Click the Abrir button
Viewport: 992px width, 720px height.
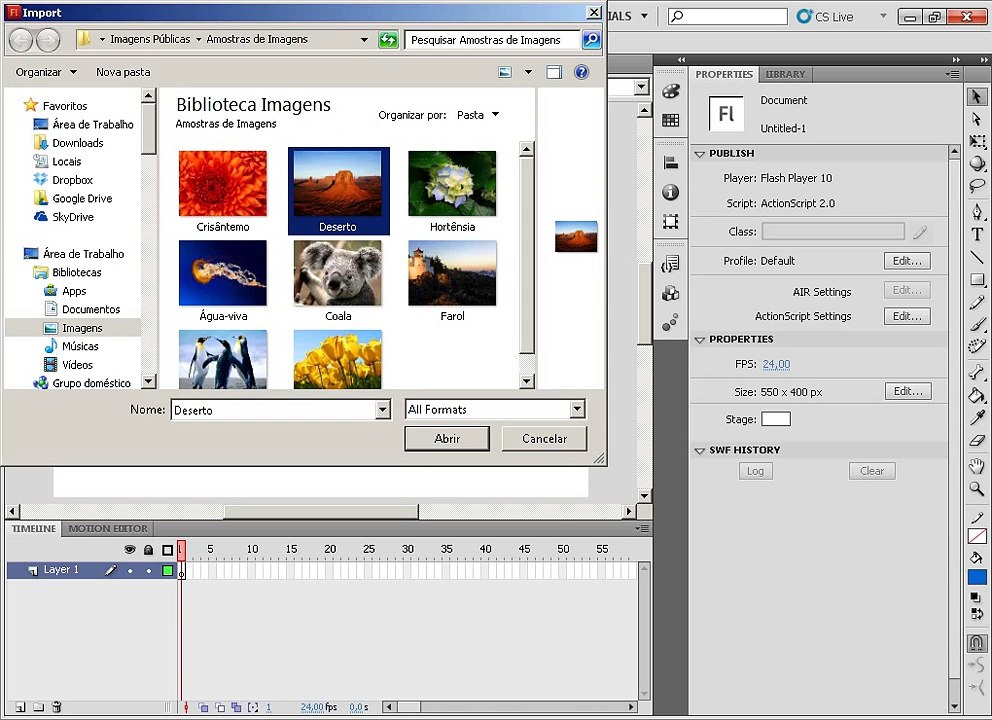(x=447, y=438)
